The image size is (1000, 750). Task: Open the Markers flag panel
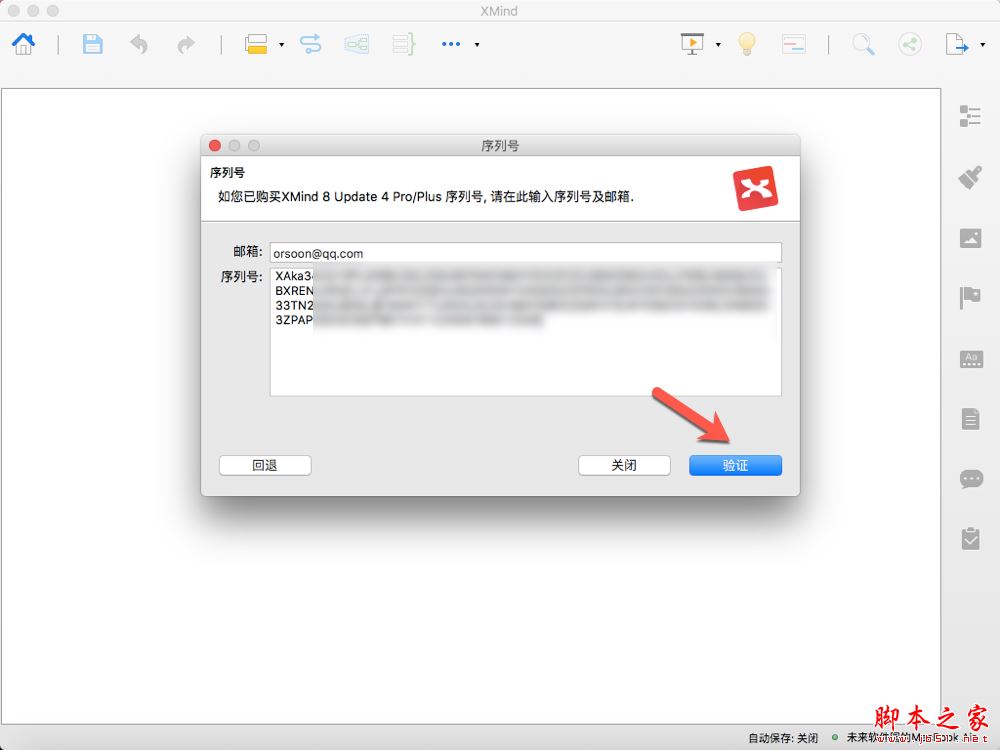(970, 298)
